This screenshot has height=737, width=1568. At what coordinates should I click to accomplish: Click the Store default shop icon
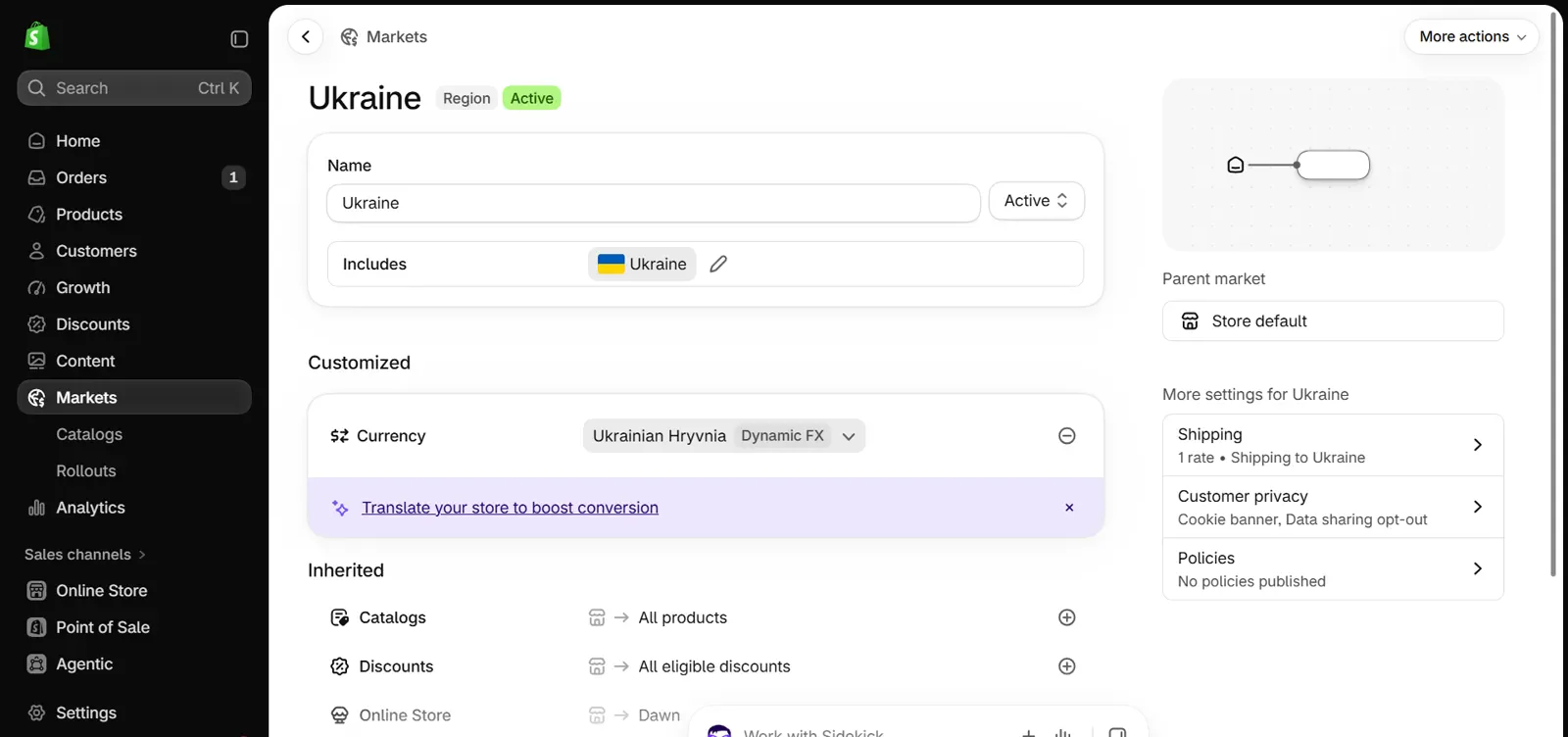[x=1190, y=321]
